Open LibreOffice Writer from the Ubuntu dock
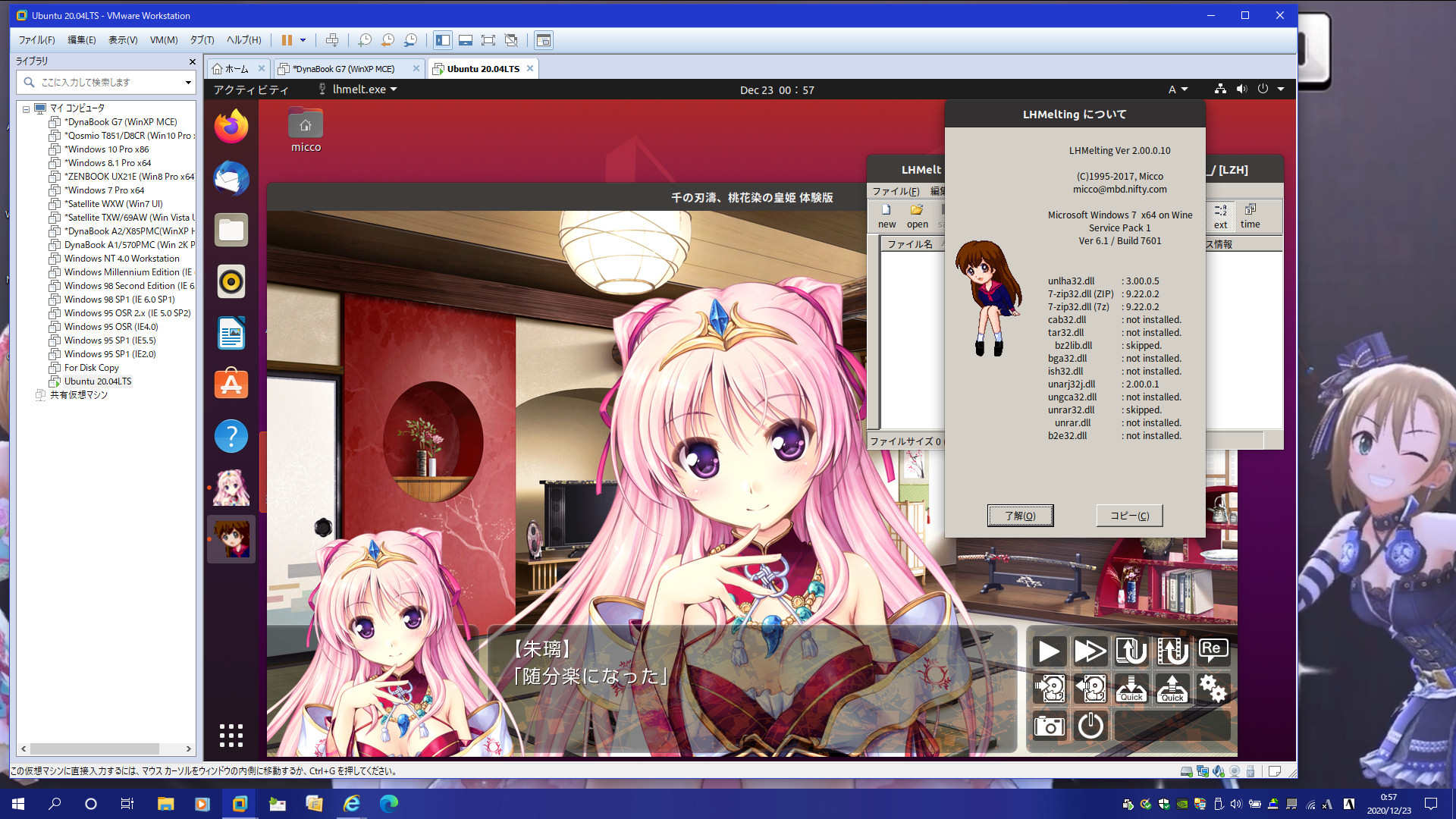 pos(231,333)
